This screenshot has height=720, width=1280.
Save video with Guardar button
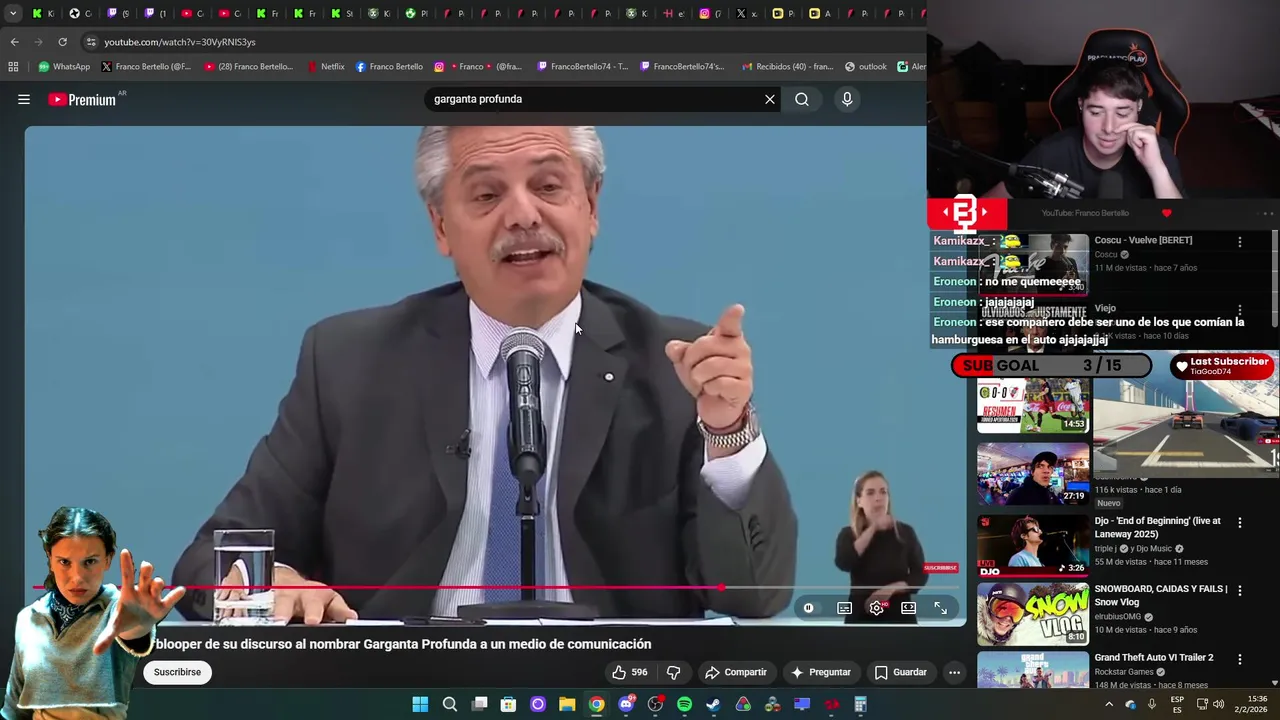901,672
